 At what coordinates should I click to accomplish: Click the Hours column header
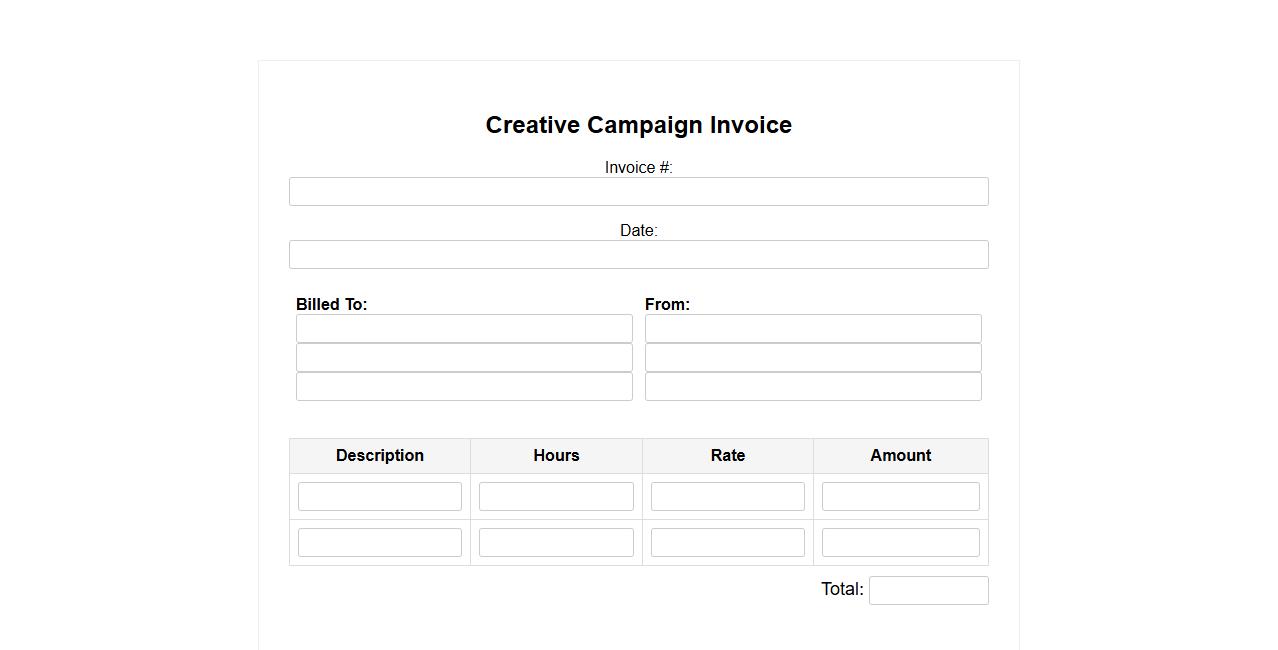(x=556, y=456)
